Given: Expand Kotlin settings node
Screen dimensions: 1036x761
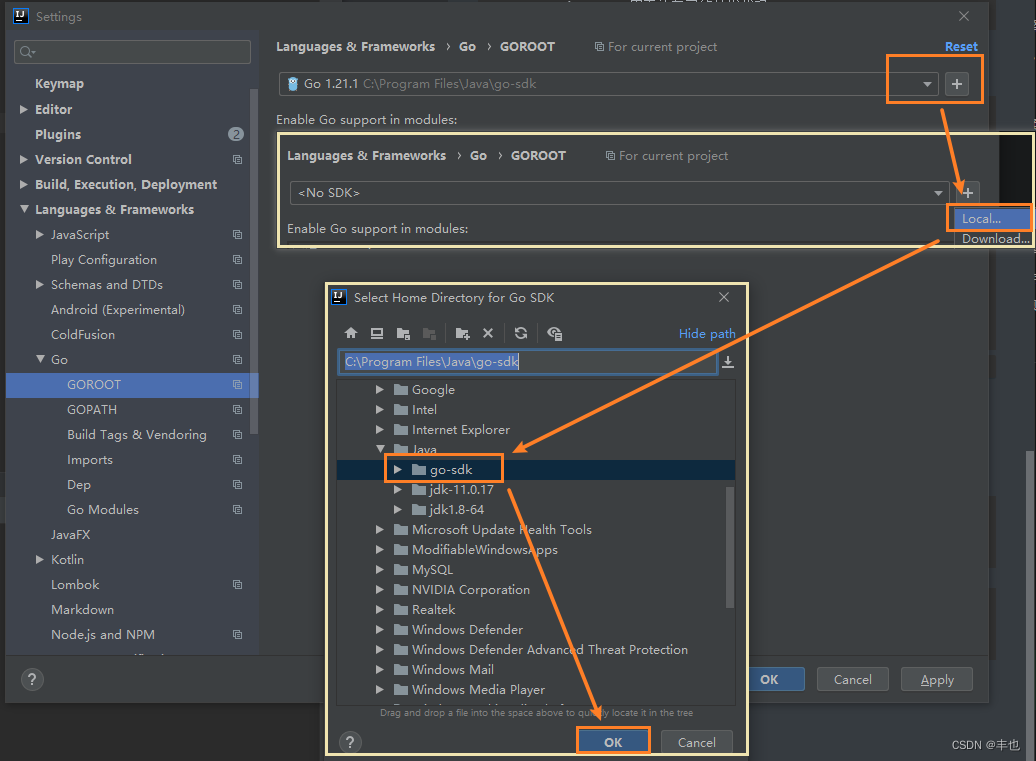Looking at the screenshot, I should tap(40, 560).
